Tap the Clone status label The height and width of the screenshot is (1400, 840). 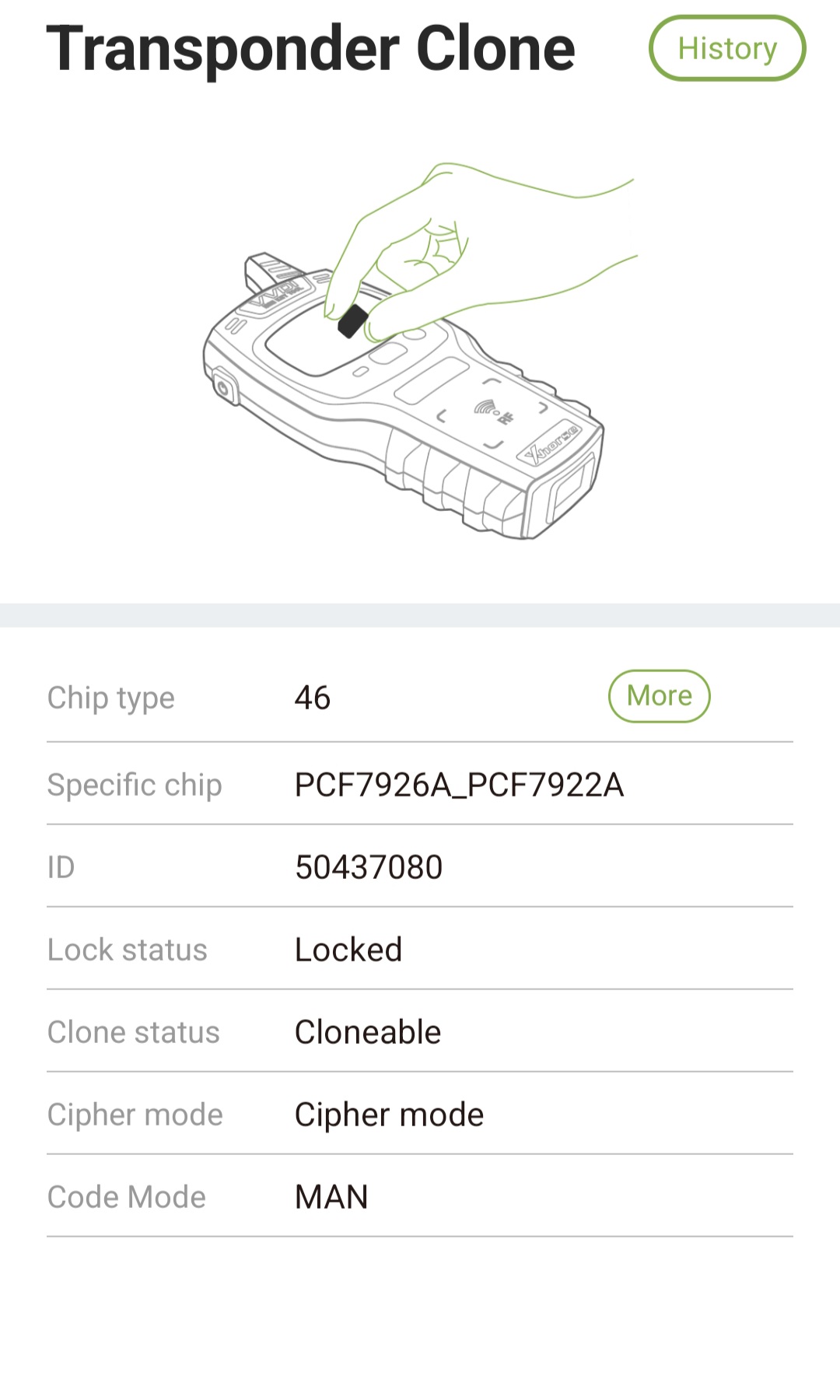(x=134, y=1032)
